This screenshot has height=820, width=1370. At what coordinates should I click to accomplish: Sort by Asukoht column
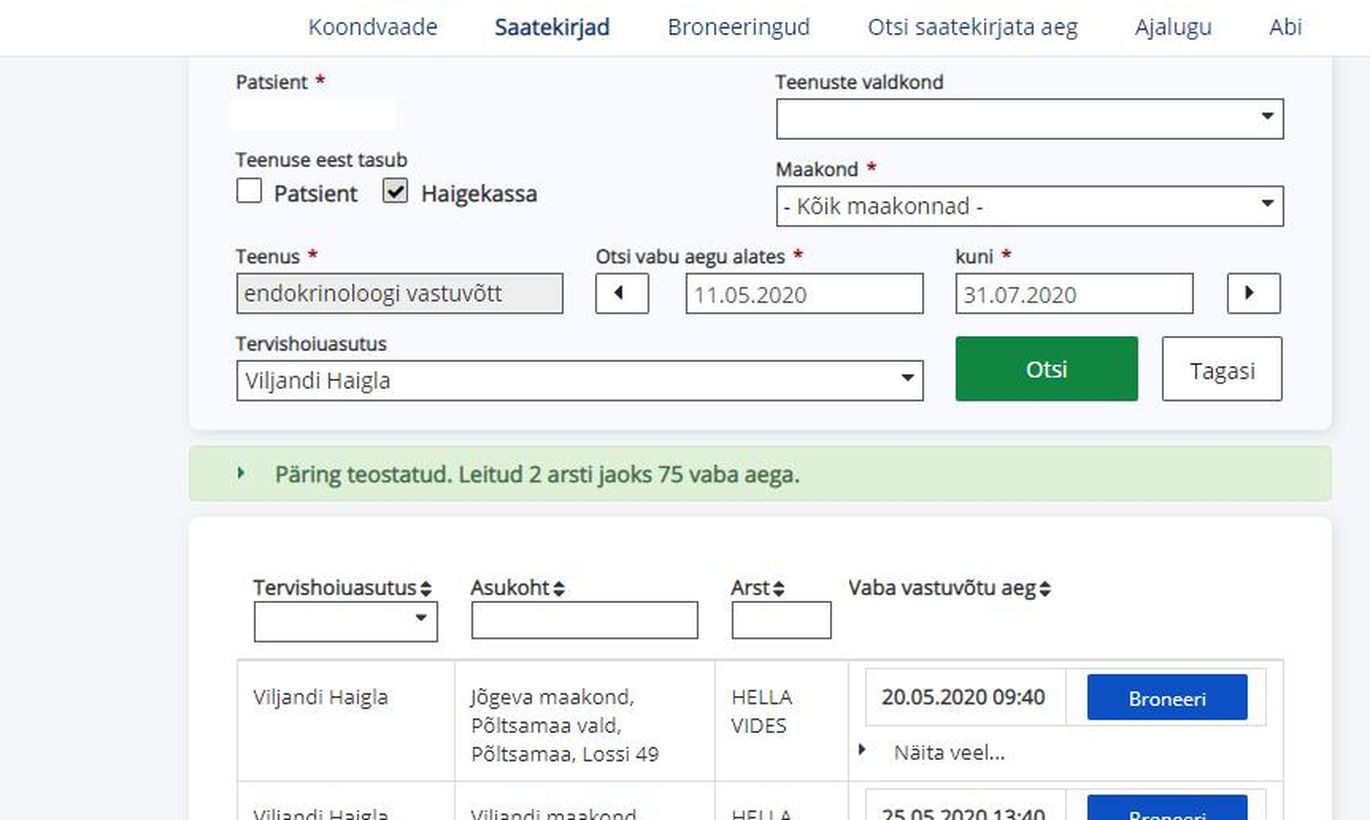(518, 588)
